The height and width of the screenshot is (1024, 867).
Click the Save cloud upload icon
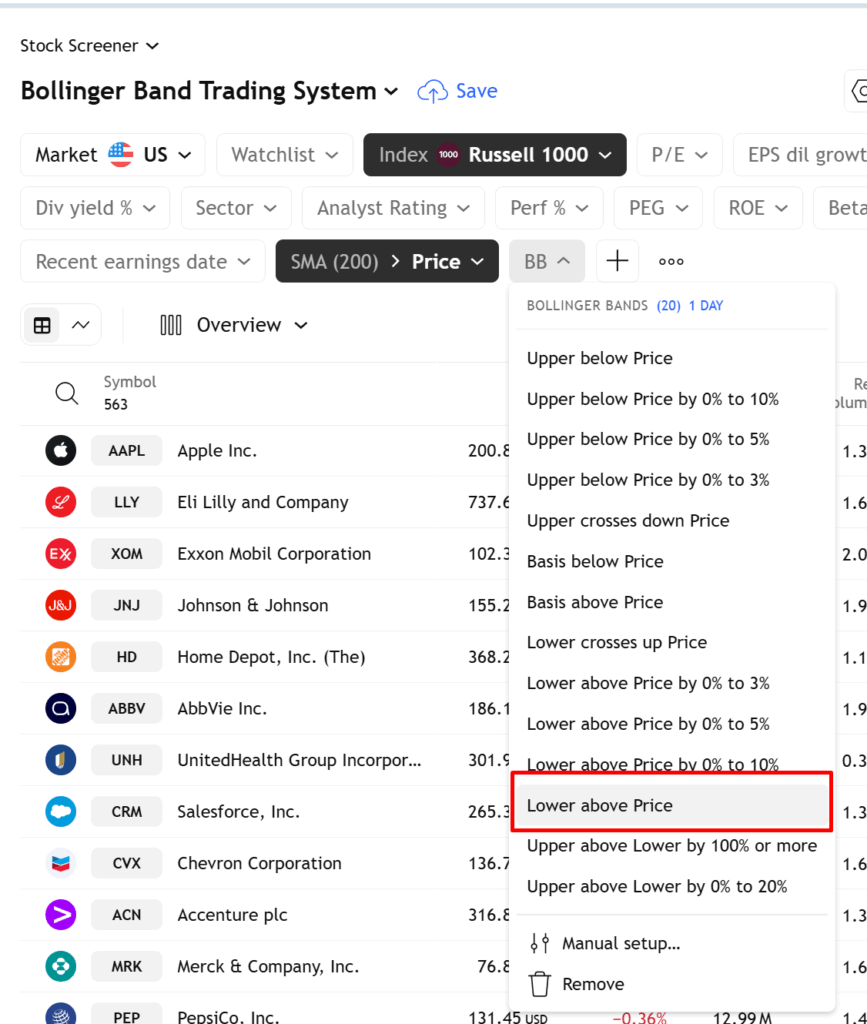pos(432,91)
